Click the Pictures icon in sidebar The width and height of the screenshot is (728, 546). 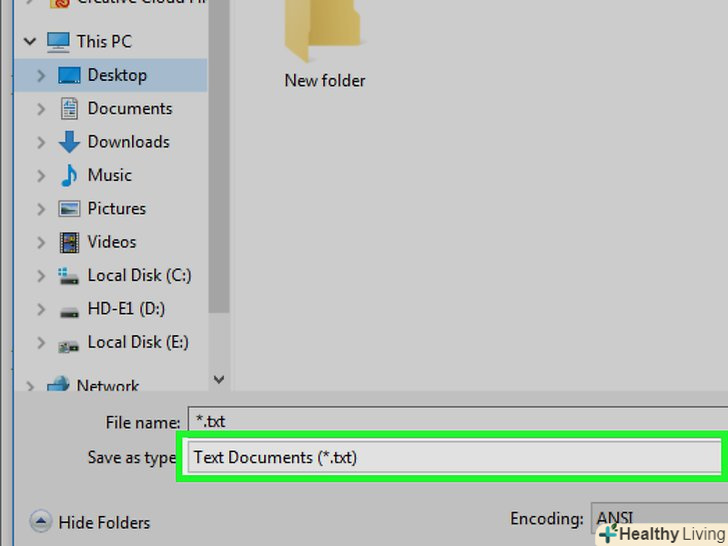[69, 209]
